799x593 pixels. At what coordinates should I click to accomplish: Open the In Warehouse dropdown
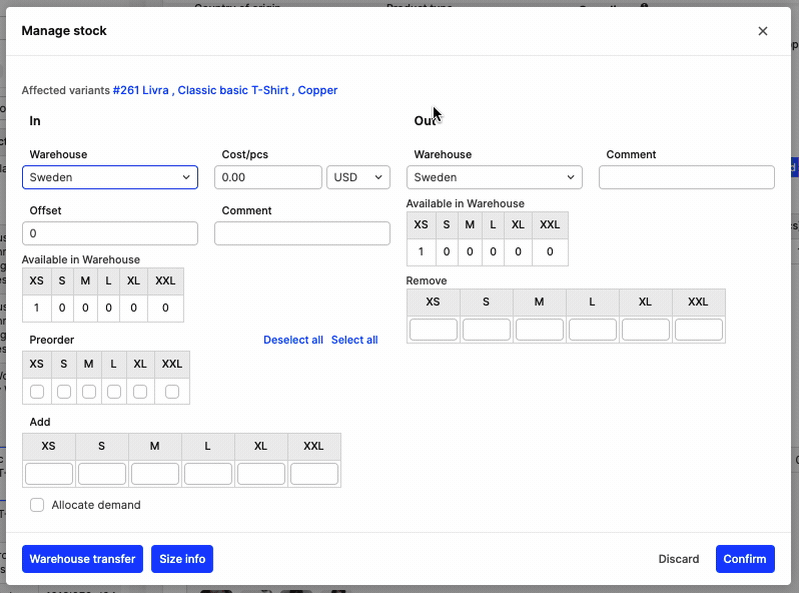(110, 177)
